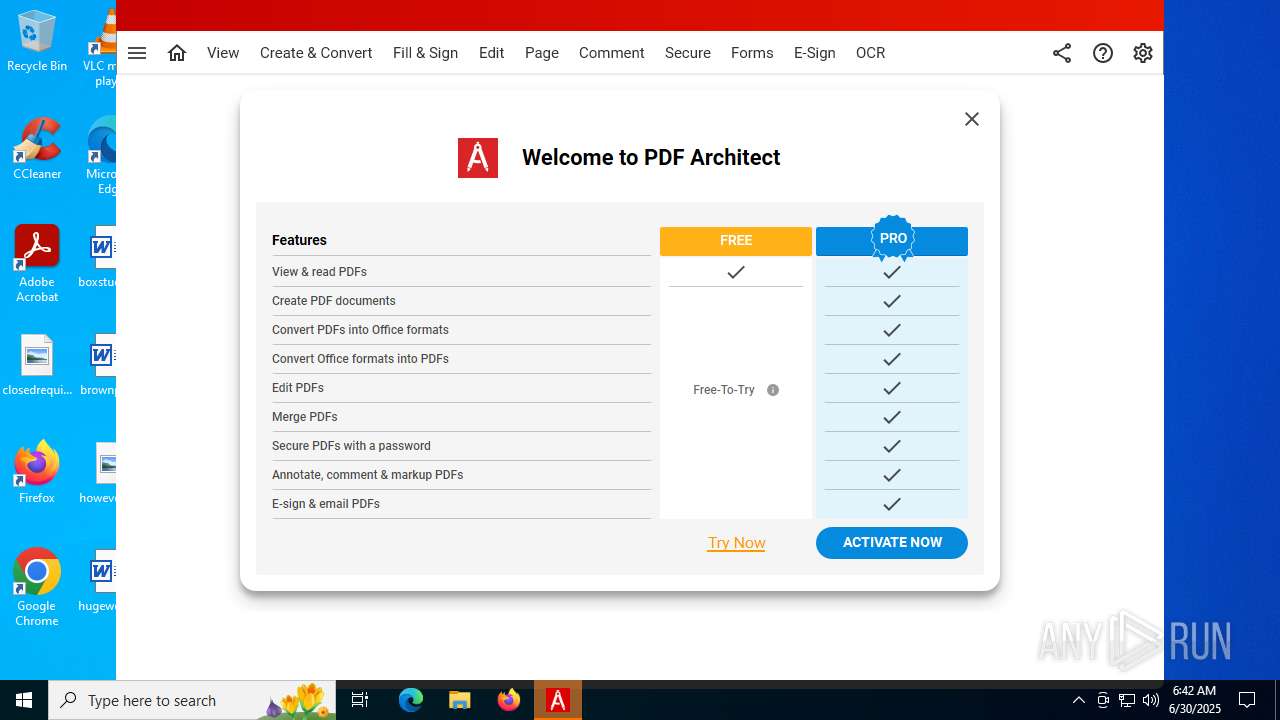Click the 'Edit PDFs' feature row
The image size is (1280, 720).
point(461,388)
